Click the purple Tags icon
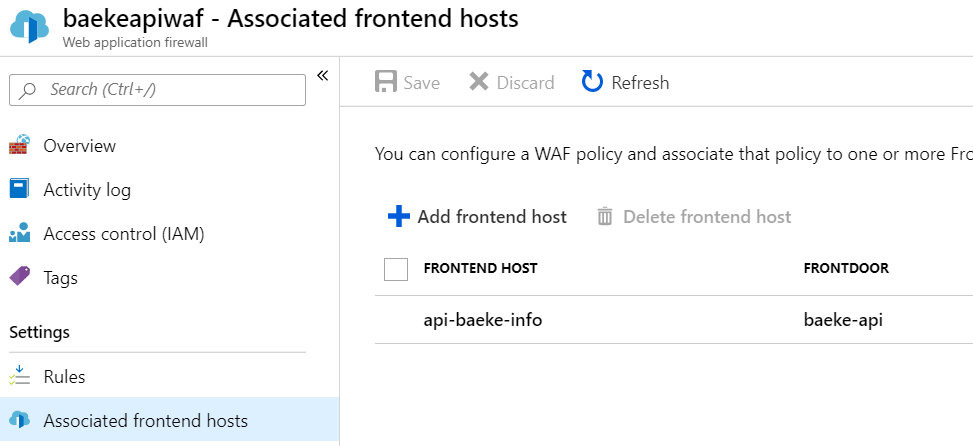The image size is (973, 446). [x=19, y=277]
